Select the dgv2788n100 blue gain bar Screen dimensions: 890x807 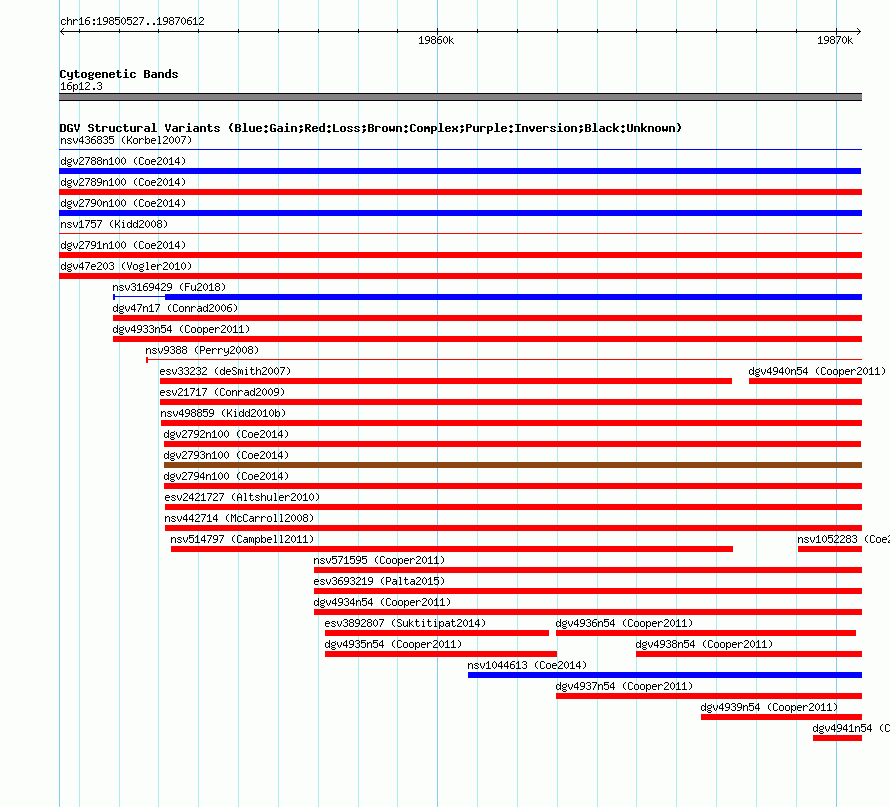460,171
